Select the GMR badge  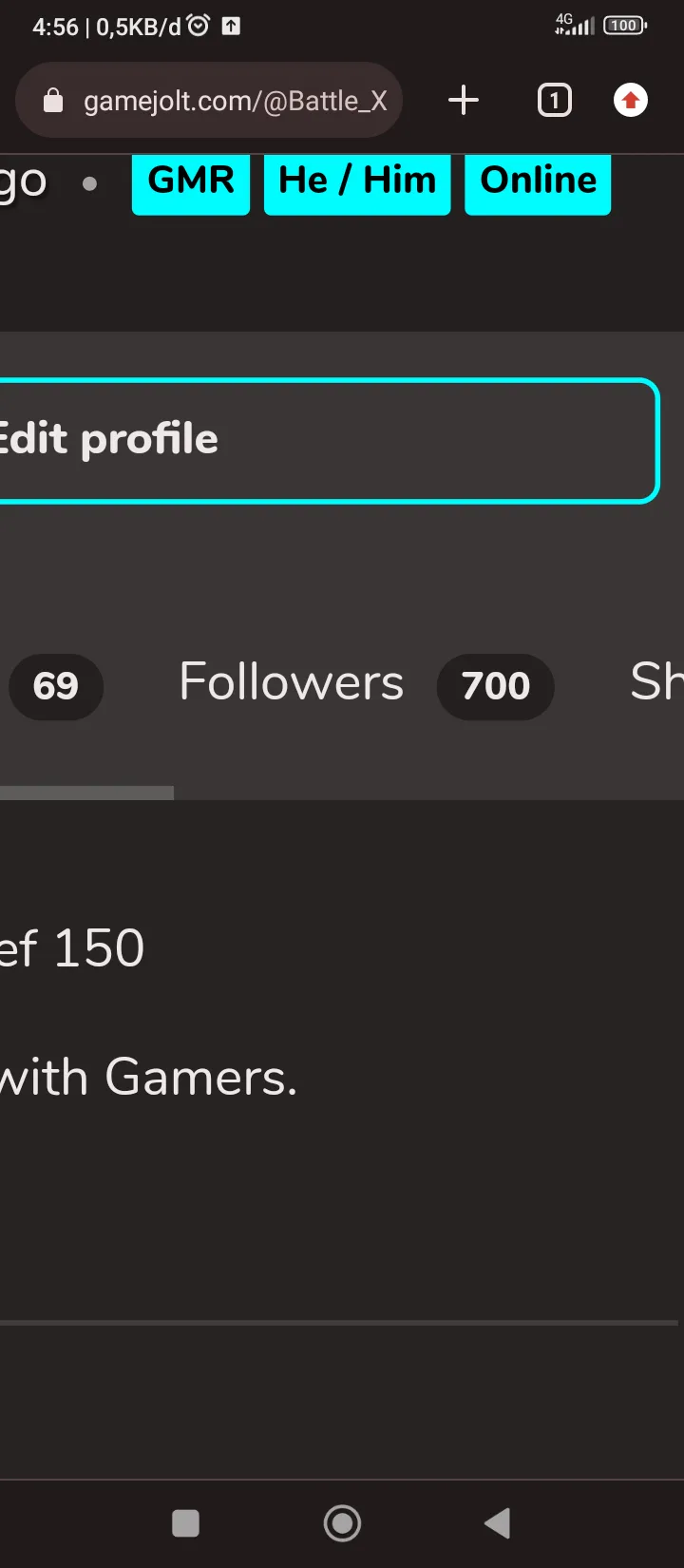191,181
